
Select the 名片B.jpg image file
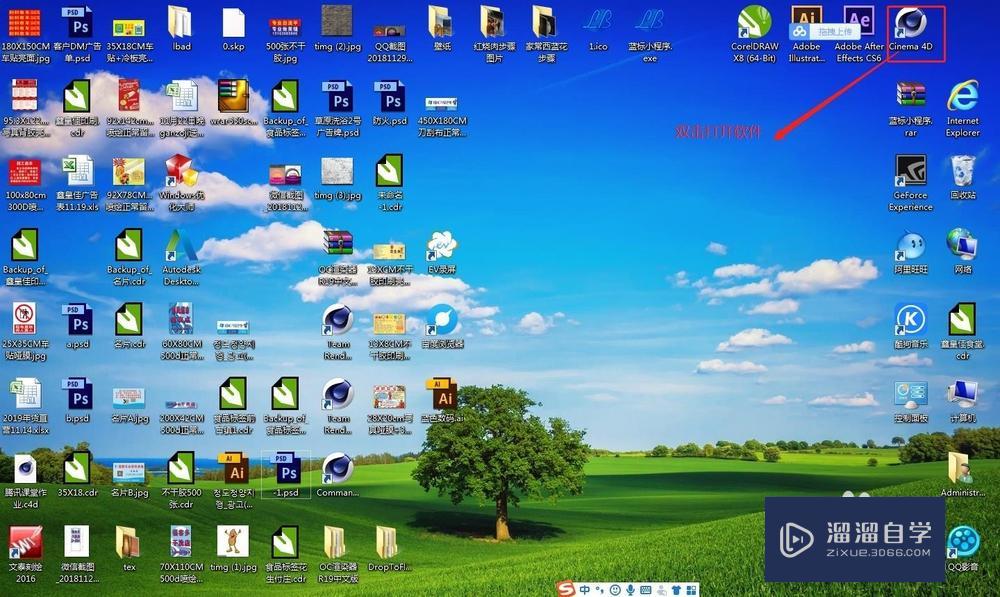click(129, 480)
